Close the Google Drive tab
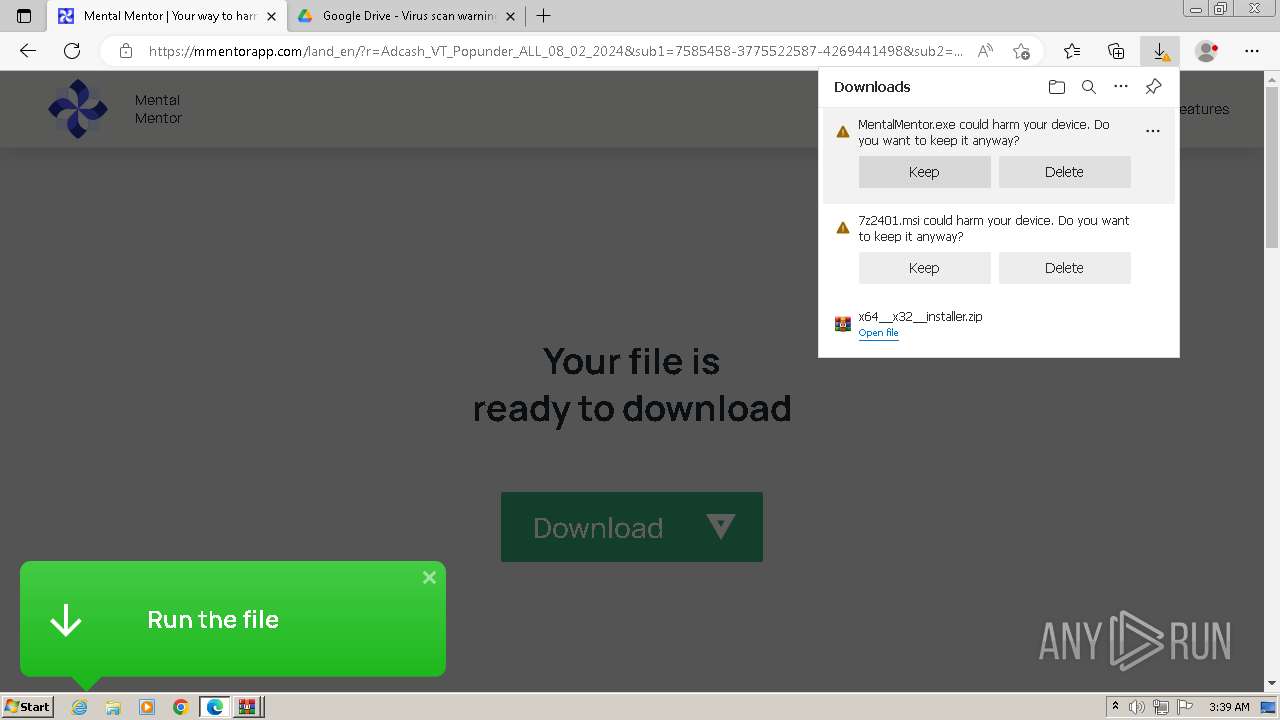Screen dimensions: 1280x720 tap(511, 16)
